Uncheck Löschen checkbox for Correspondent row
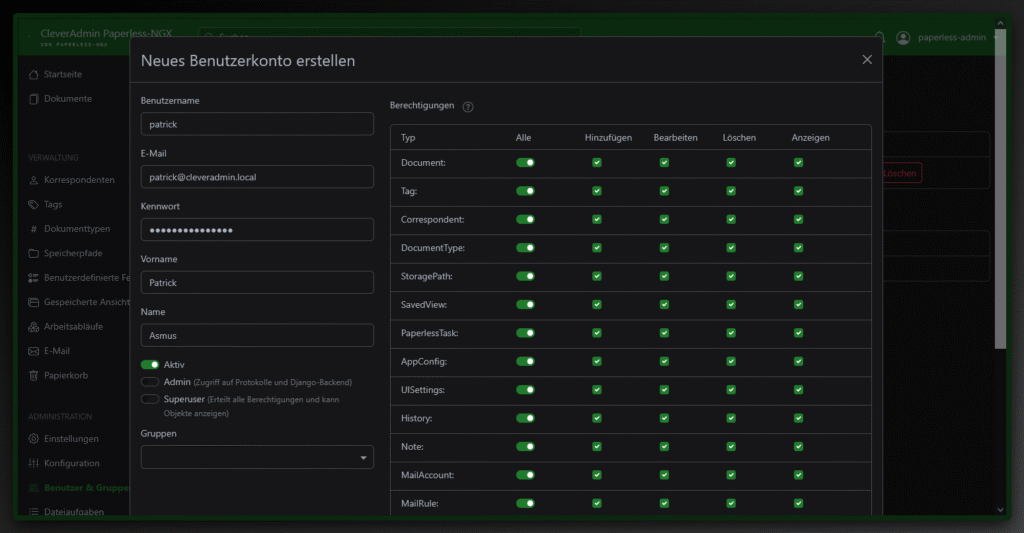This screenshot has width=1024, height=533. point(731,219)
